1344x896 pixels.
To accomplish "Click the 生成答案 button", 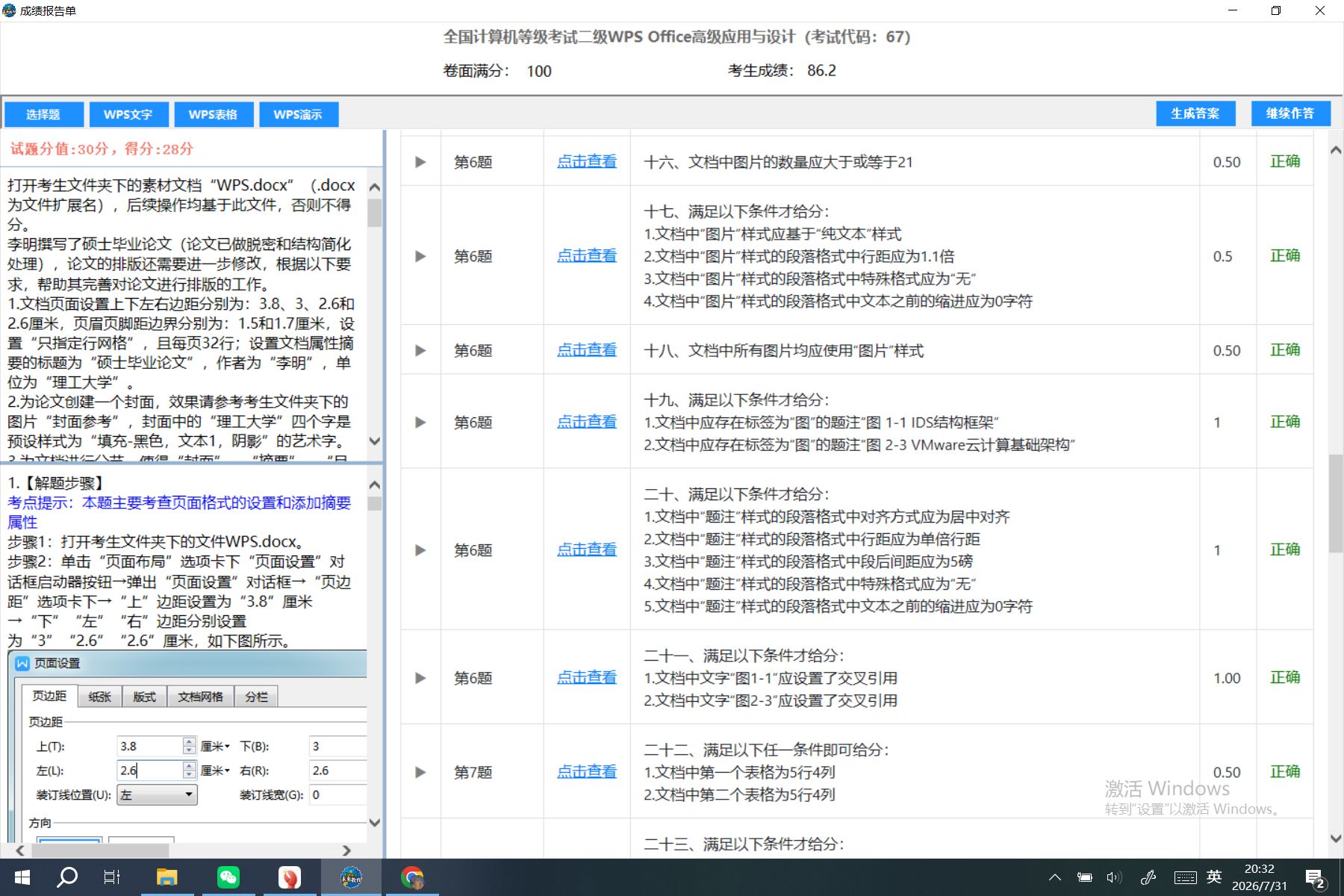I will [x=1195, y=113].
